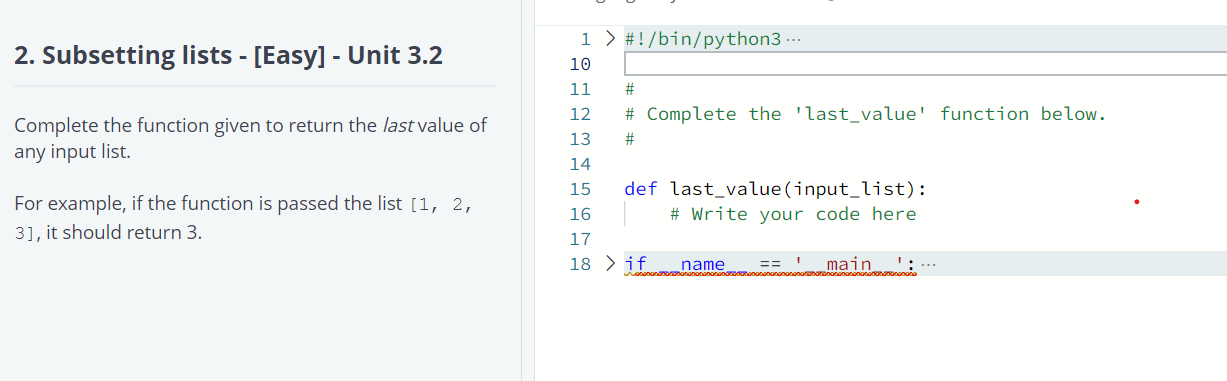Viewport: 1227px width, 381px height.
Task: Select the '# Write your code here' comment line
Action: click(792, 214)
